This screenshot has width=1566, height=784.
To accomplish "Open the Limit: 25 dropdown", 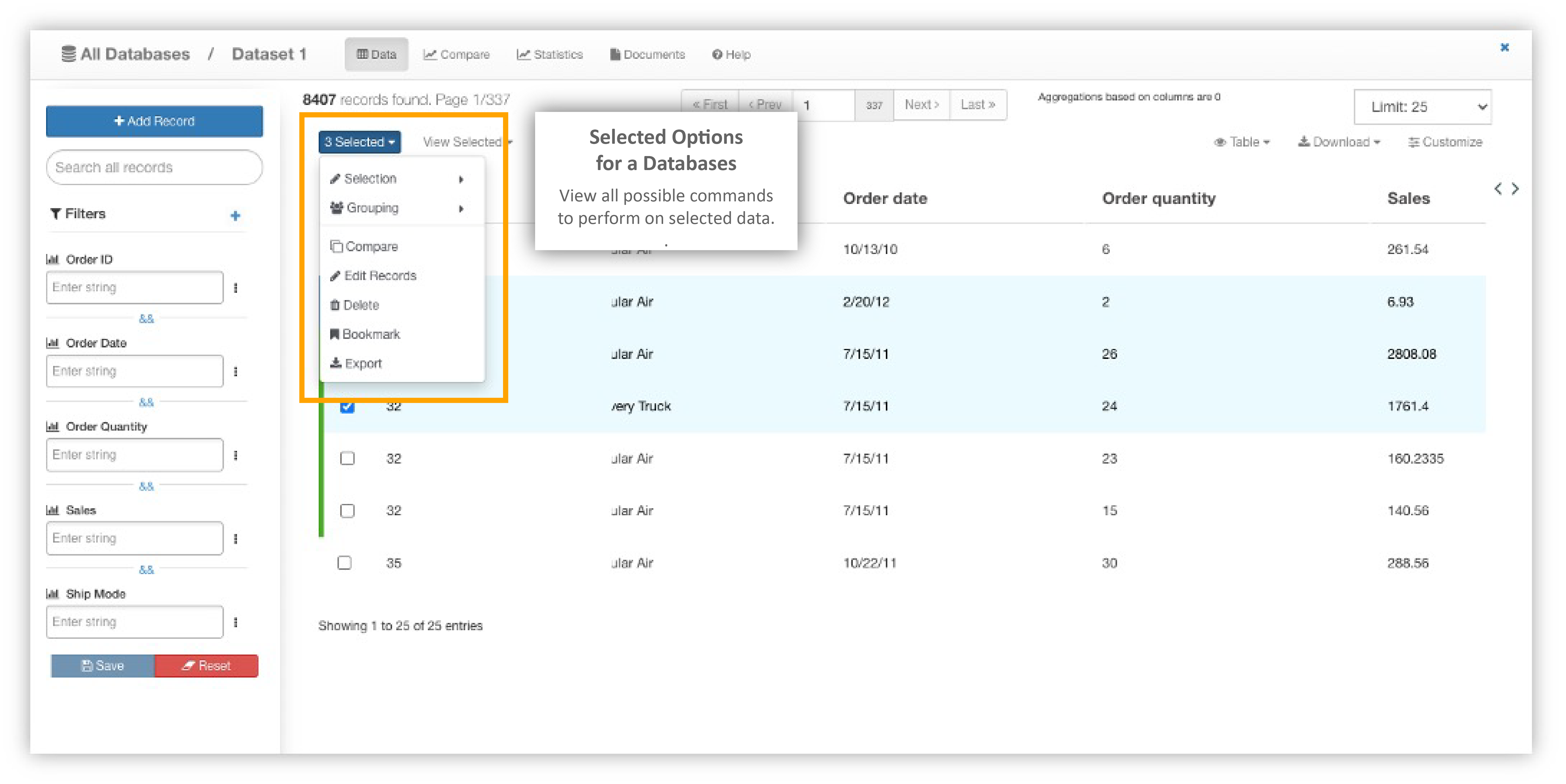I will pos(1422,107).
